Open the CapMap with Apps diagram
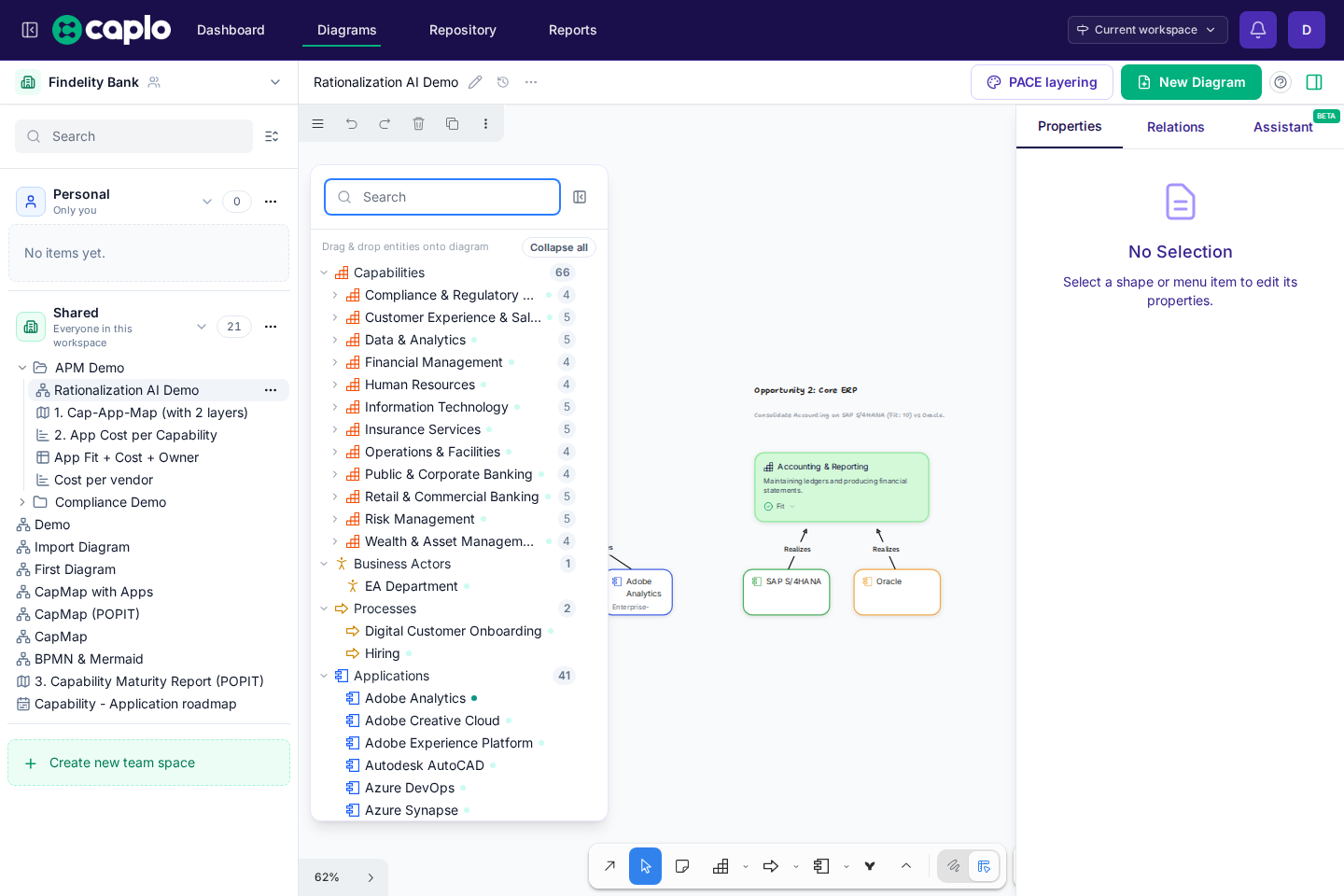The height and width of the screenshot is (896, 1344). (93, 592)
